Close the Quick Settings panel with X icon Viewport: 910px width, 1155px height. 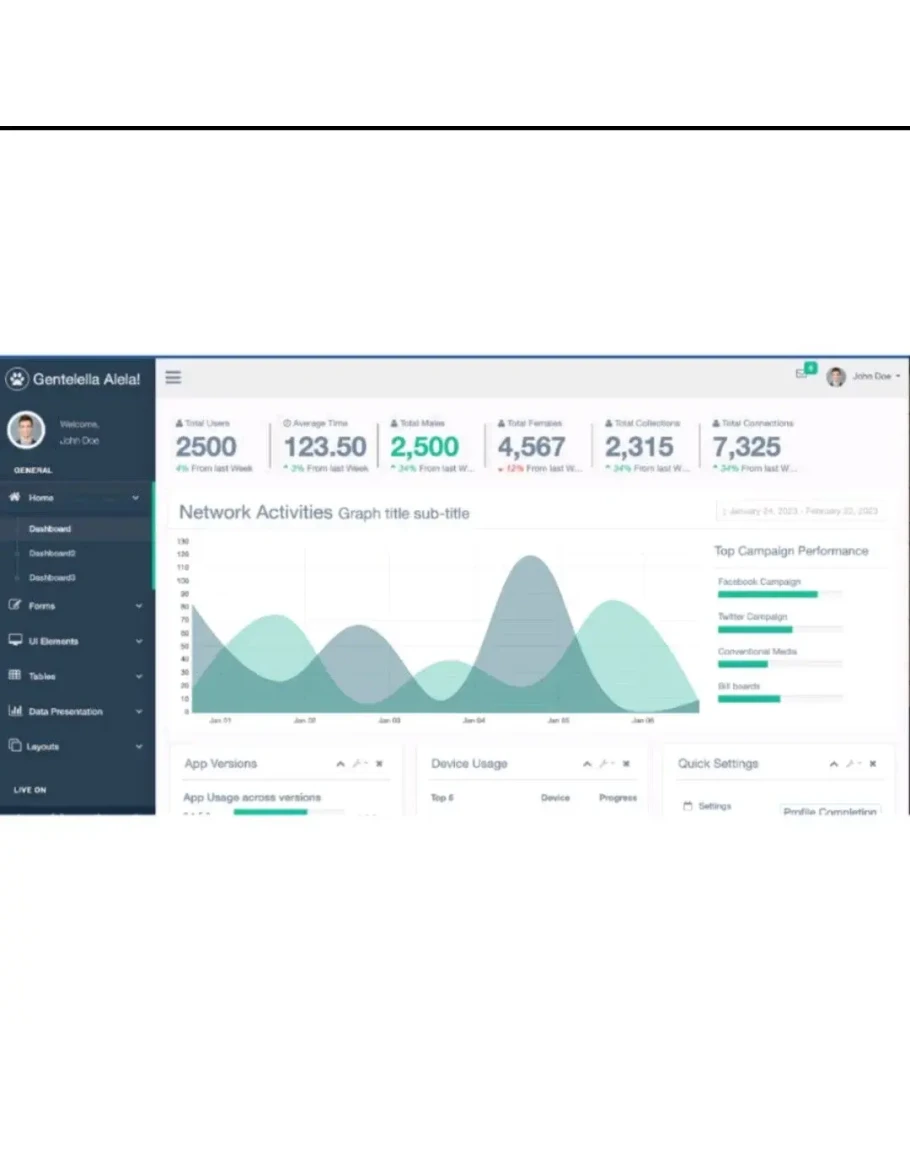873,764
